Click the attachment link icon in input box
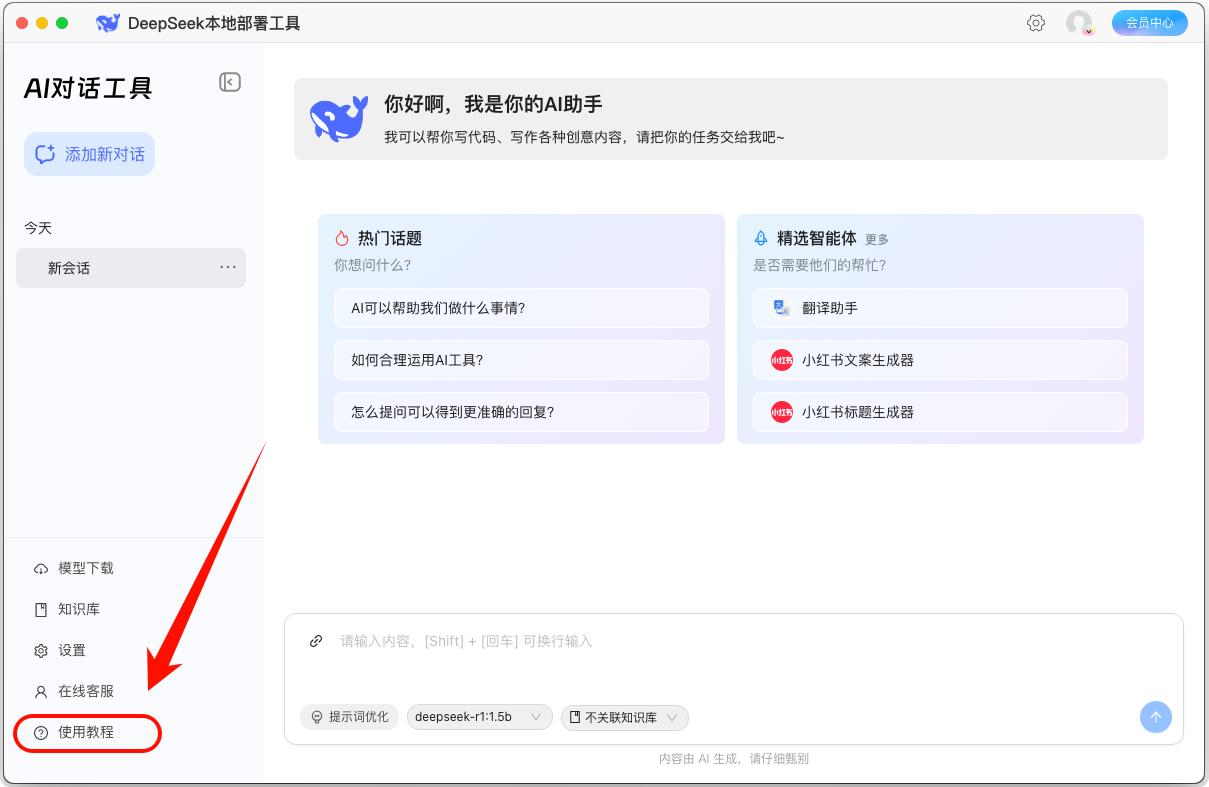The image size is (1209, 787). pyautogui.click(x=316, y=641)
